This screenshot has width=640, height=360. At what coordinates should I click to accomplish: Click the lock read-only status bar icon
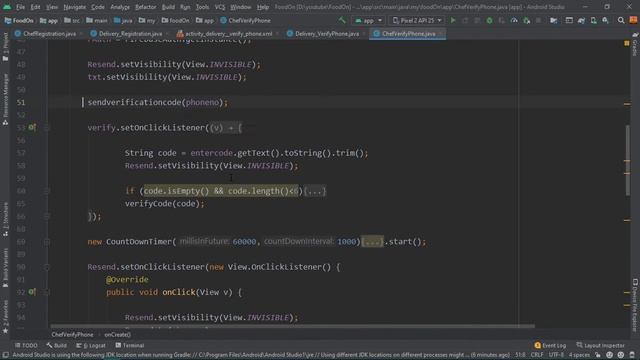(x=598, y=355)
